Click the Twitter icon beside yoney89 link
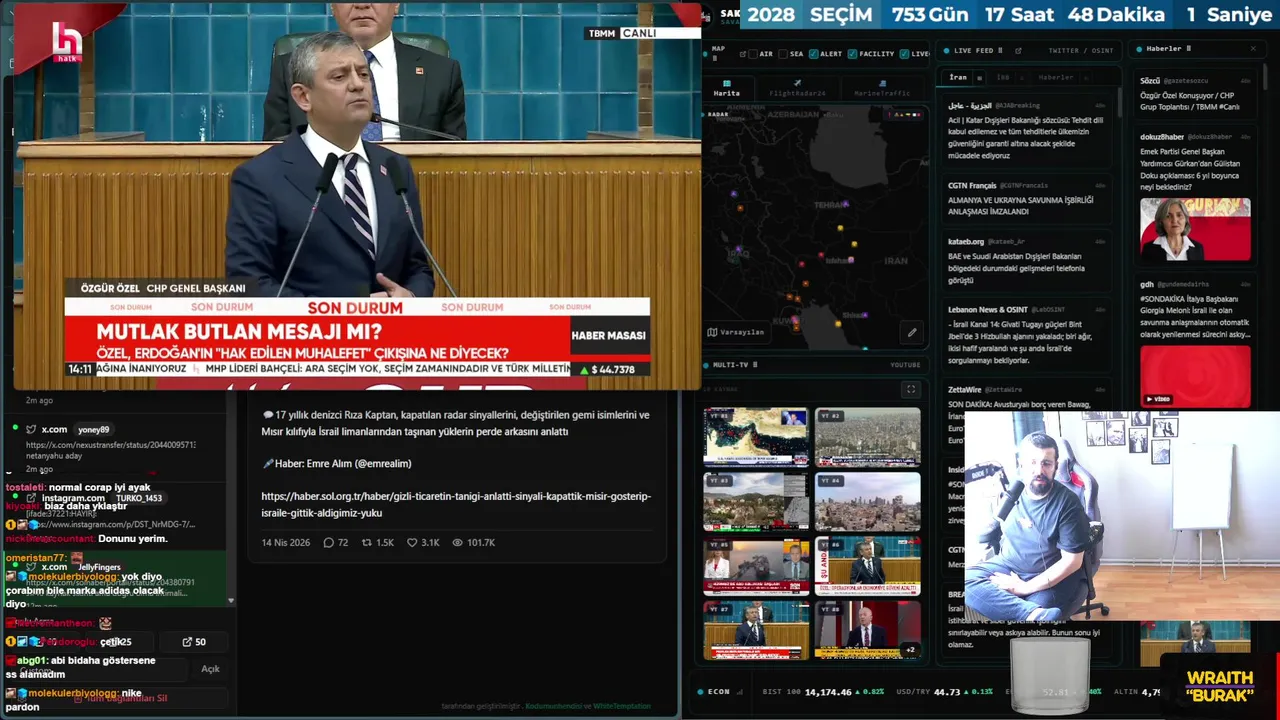Screen dimensions: 1280x720 pyautogui.click(x=32, y=429)
